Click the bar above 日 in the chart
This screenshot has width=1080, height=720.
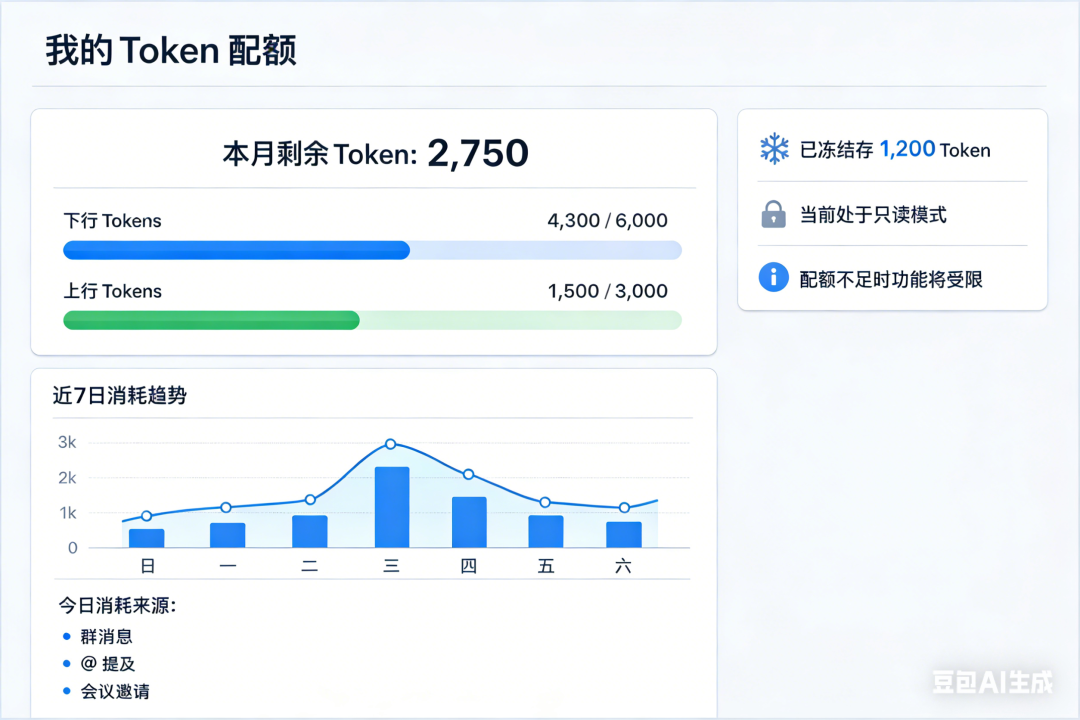click(x=147, y=538)
